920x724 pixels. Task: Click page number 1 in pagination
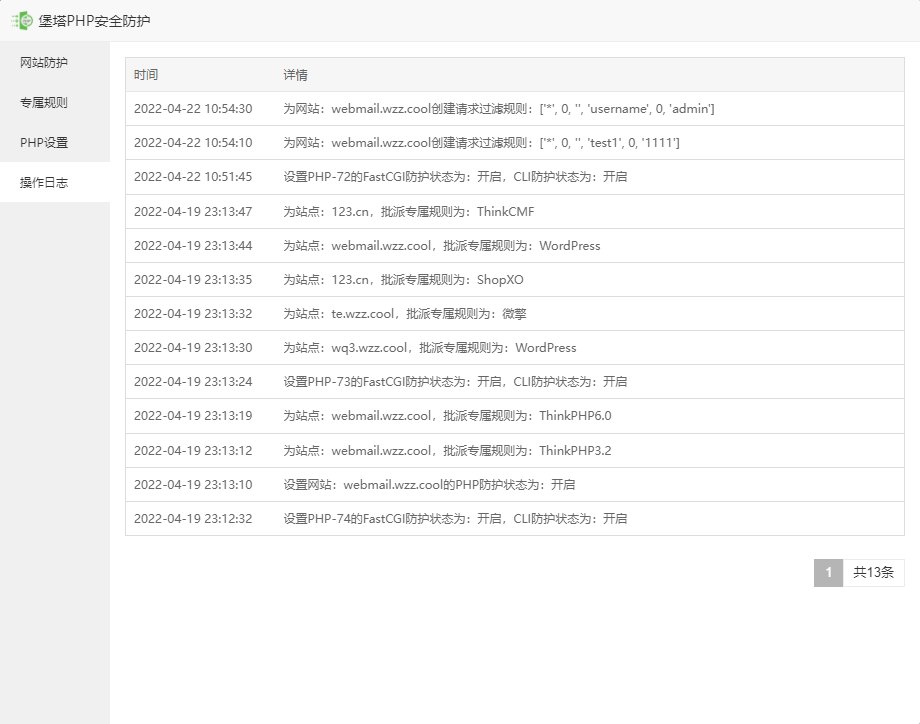[x=828, y=572]
